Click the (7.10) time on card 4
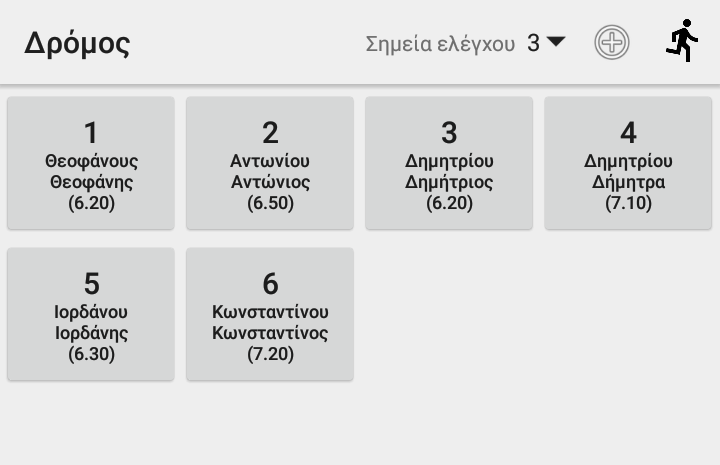 [628, 203]
